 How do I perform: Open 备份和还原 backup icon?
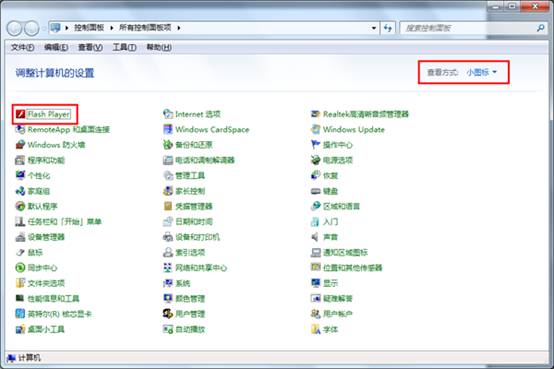coord(168,145)
